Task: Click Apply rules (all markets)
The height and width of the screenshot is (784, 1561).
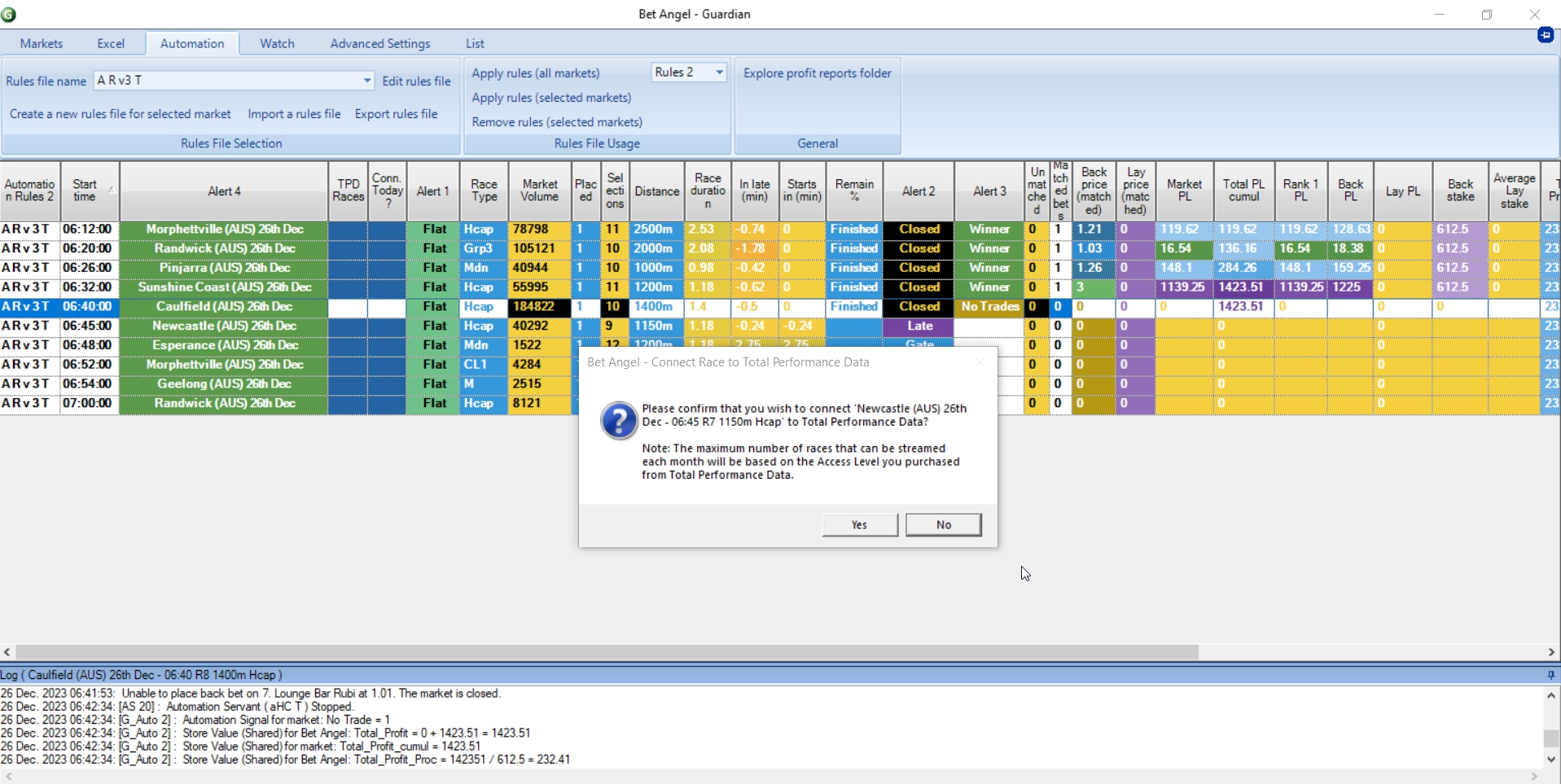Action: [x=536, y=73]
